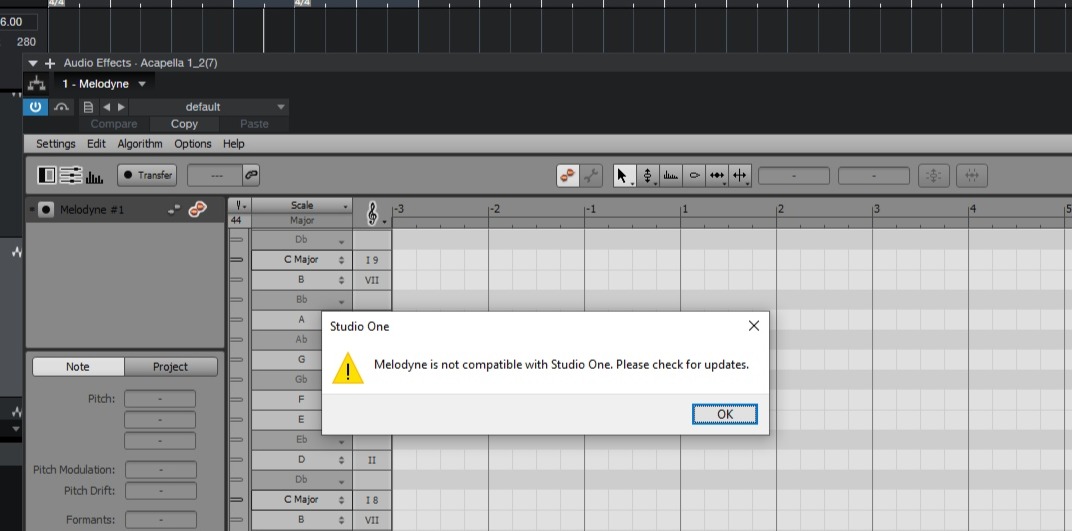
Task: Open the tuning fork dropdown
Action: [240, 205]
